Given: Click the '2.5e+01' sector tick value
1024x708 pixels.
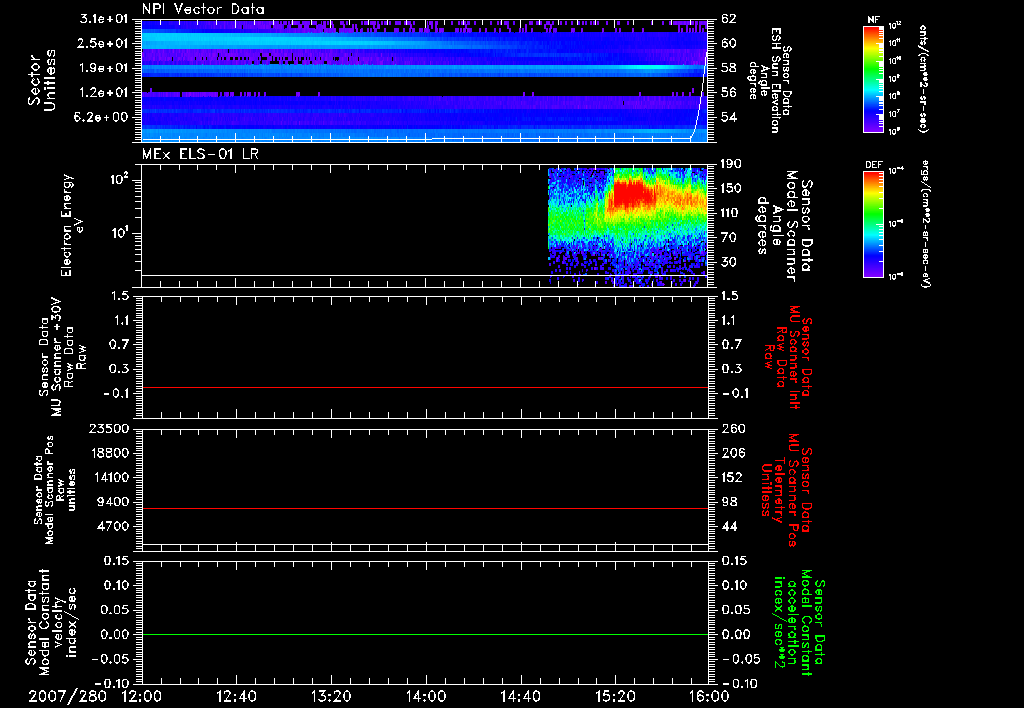Looking at the screenshot, I should pyautogui.click(x=104, y=43).
